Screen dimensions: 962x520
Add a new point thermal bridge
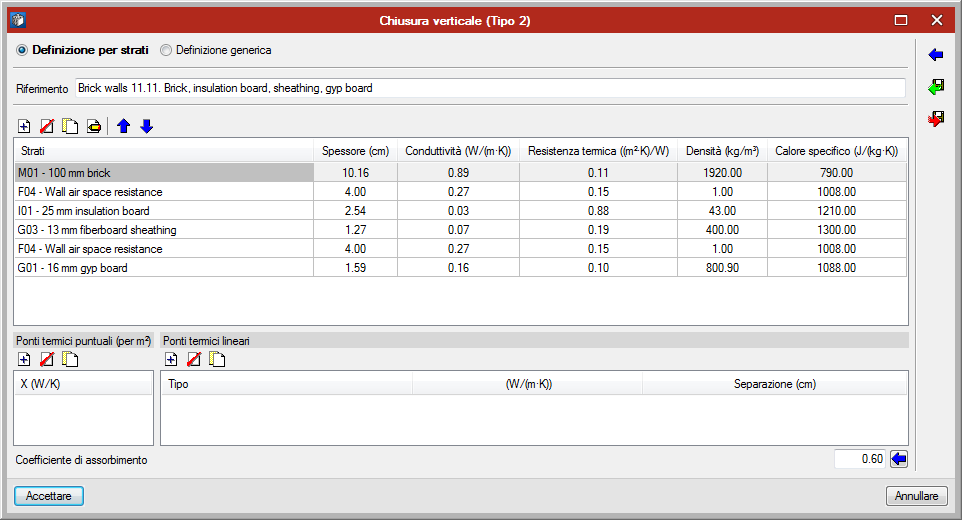pyautogui.click(x=24, y=359)
